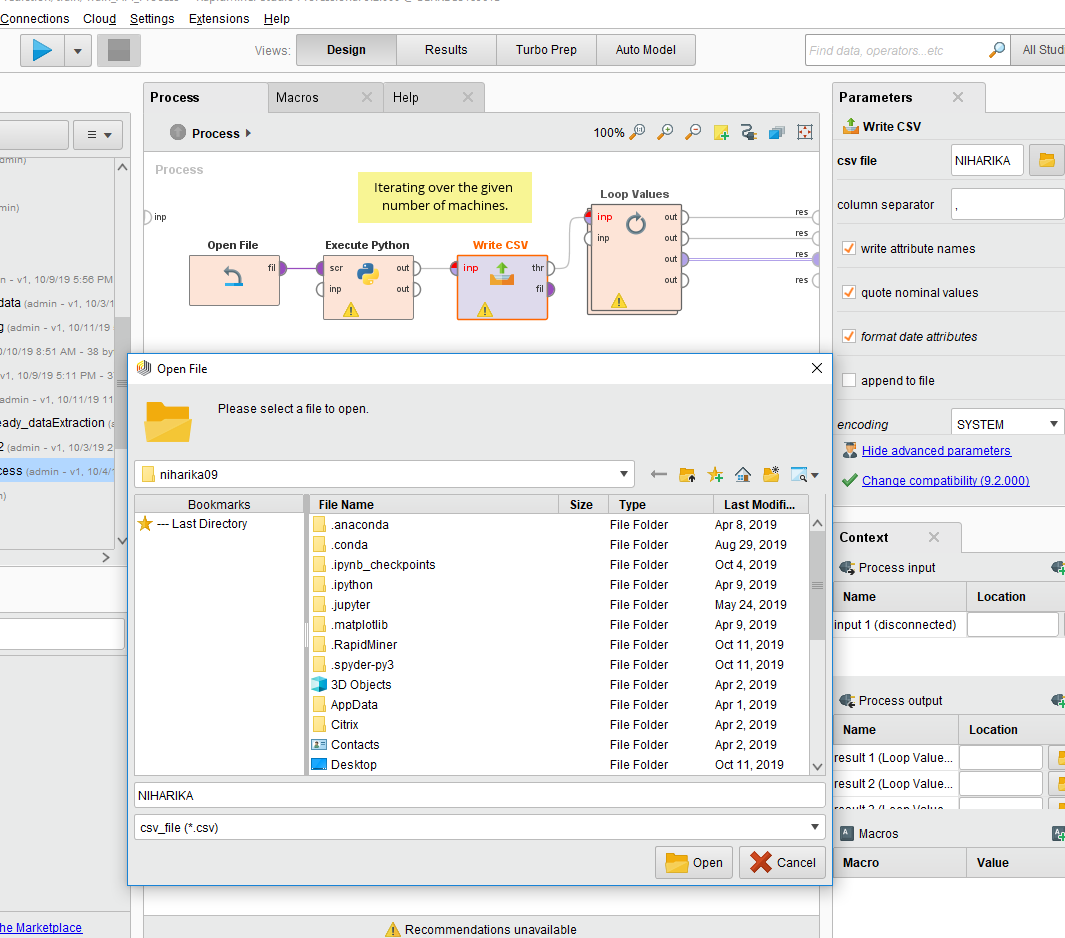Screen dimensions: 1065x938
Task: Zoom out on the process canvas
Action: pos(693,132)
